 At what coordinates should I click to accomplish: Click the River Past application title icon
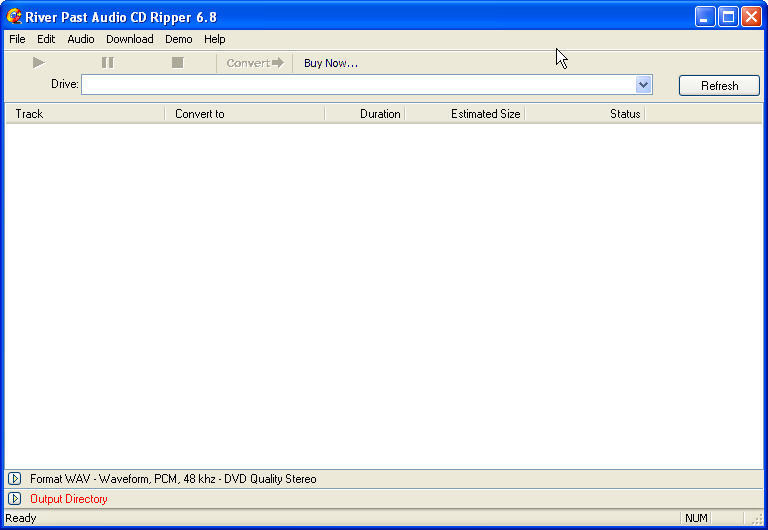pyautogui.click(x=14, y=16)
